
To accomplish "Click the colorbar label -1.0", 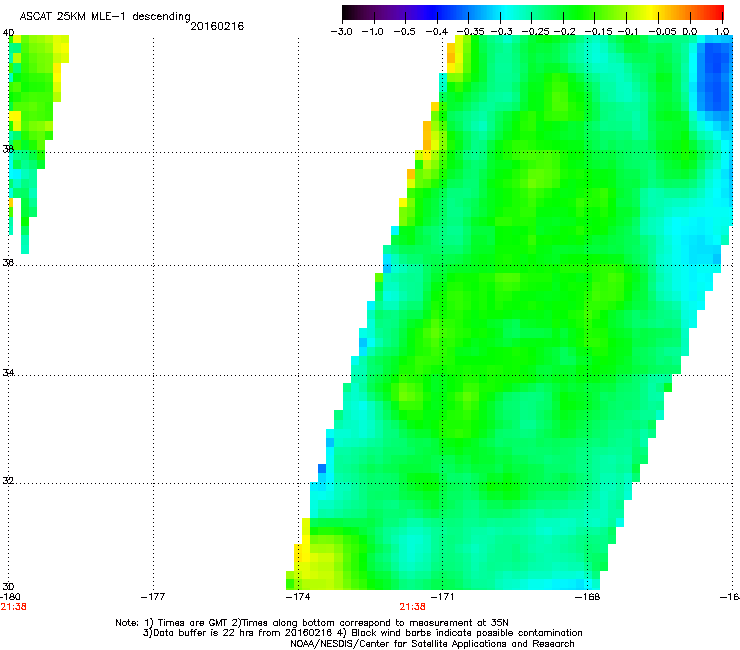I will (x=373, y=32).
